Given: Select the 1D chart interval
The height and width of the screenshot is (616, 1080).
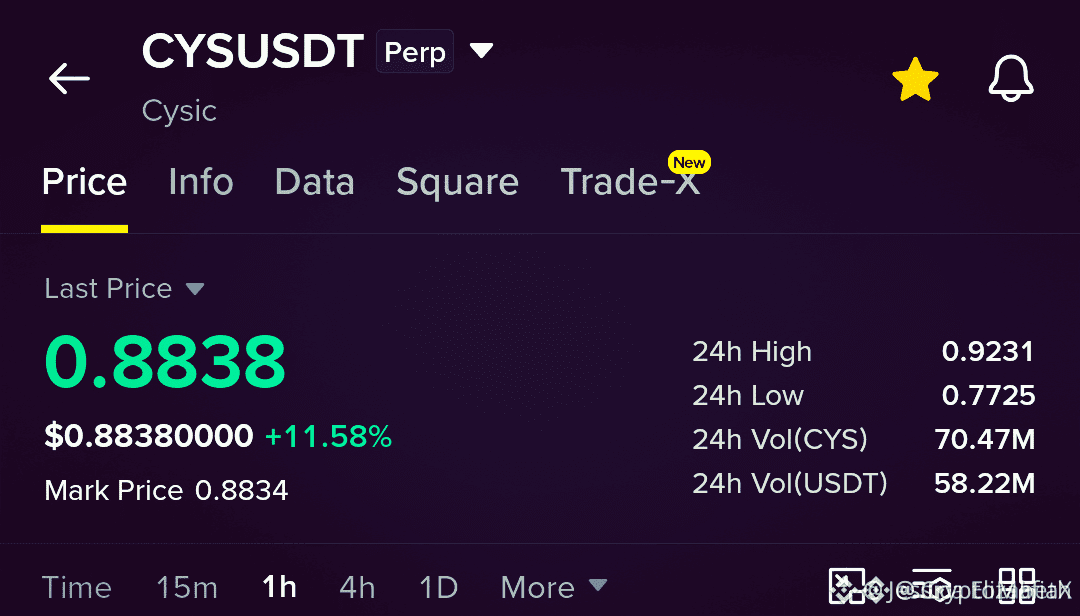Looking at the screenshot, I should [x=438, y=587].
